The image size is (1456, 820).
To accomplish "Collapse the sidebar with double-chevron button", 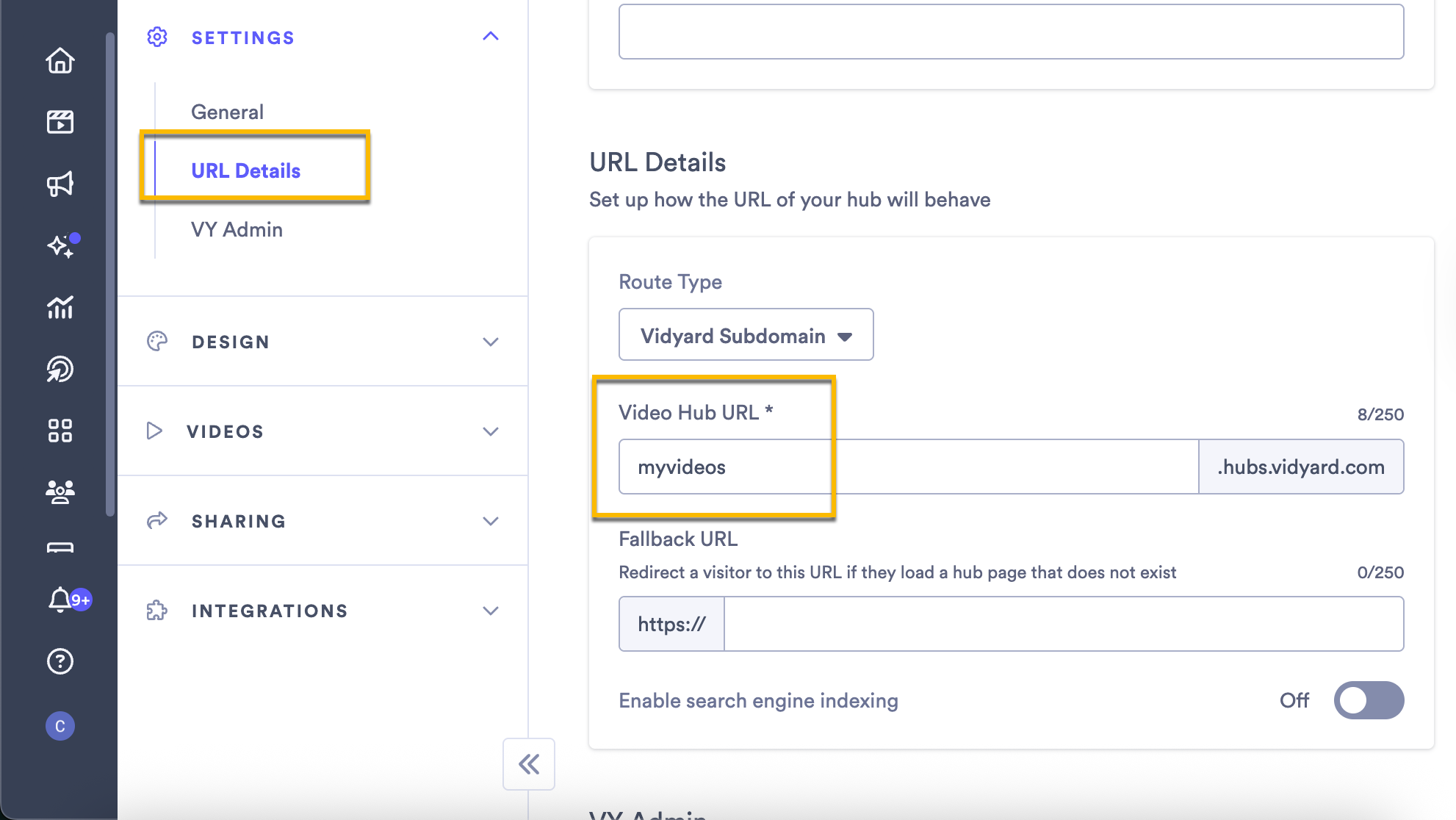I will point(528,764).
